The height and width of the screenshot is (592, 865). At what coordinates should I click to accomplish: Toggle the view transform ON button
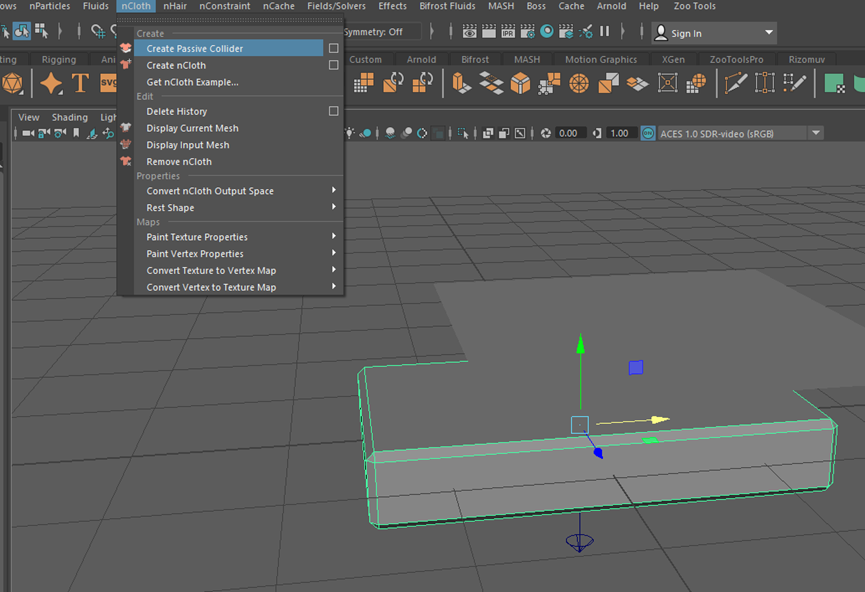[648, 133]
